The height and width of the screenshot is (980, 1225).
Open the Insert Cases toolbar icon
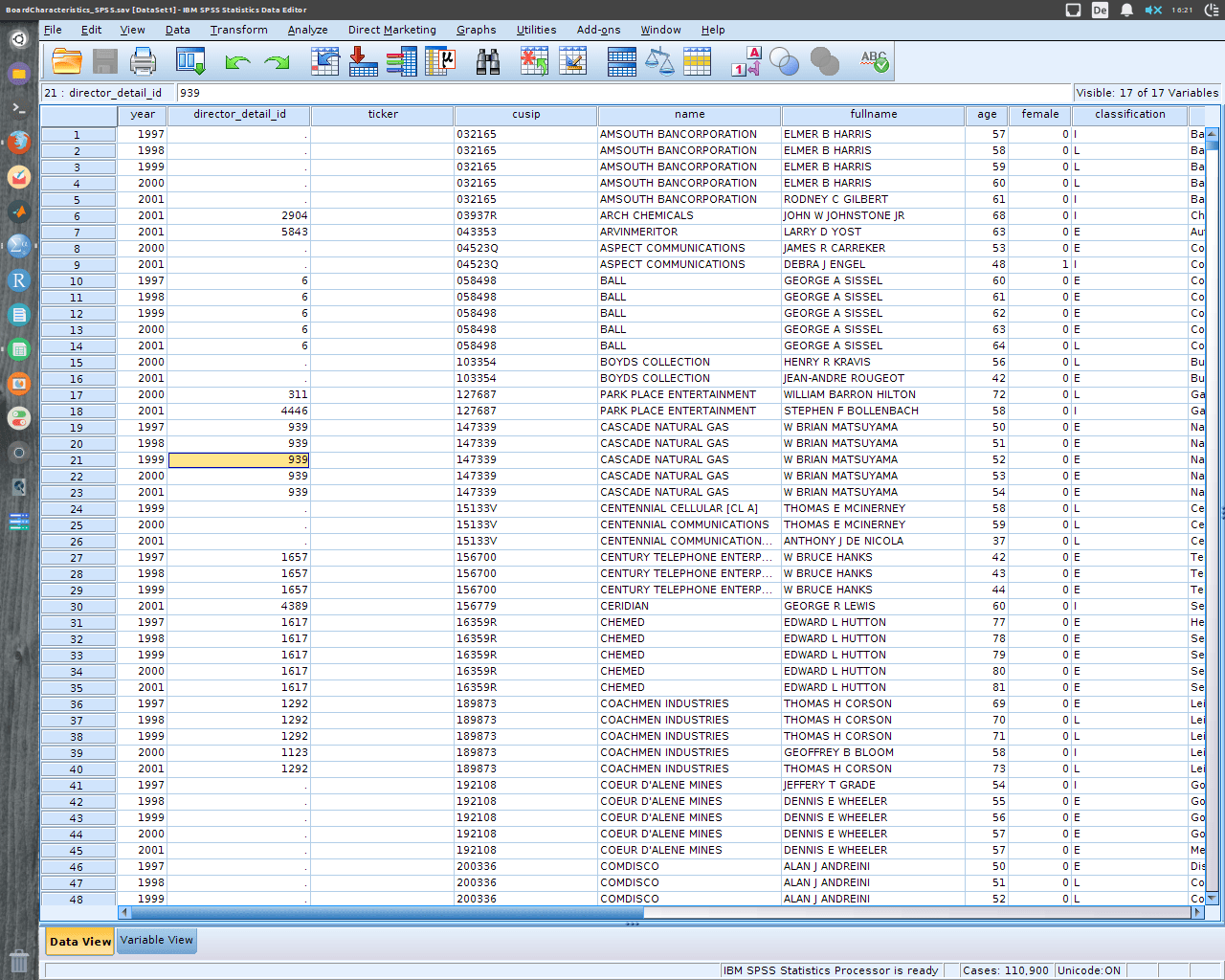[x=533, y=60]
